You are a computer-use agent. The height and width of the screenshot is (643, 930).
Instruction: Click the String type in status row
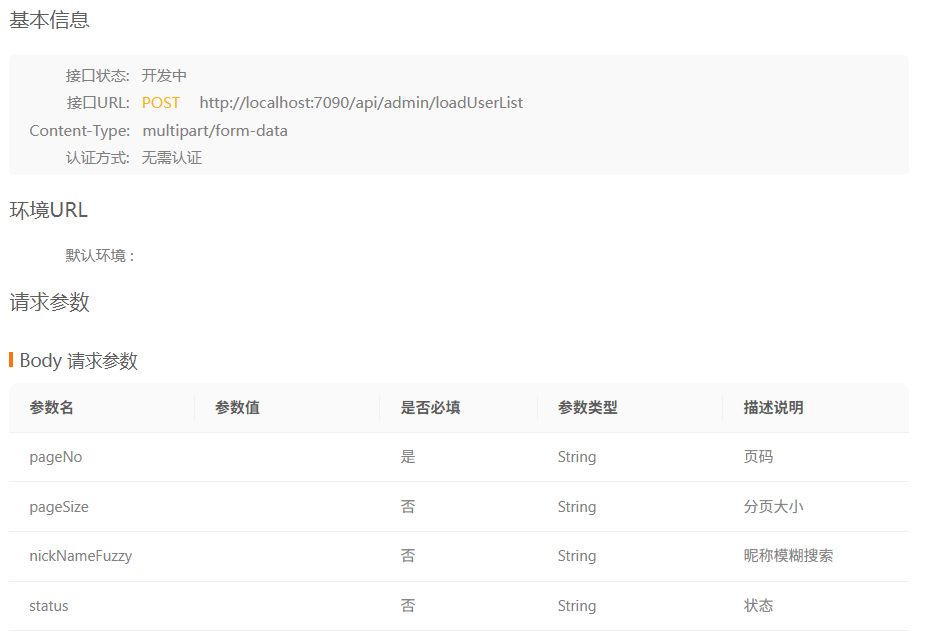coord(577,606)
